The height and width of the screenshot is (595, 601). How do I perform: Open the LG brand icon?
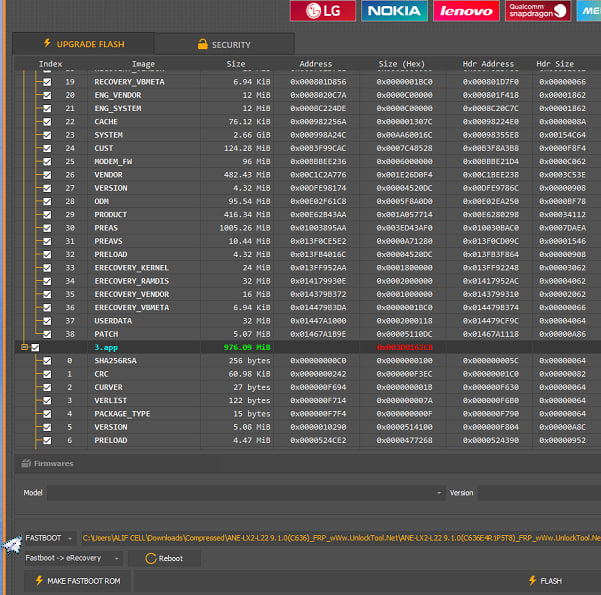tap(322, 11)
